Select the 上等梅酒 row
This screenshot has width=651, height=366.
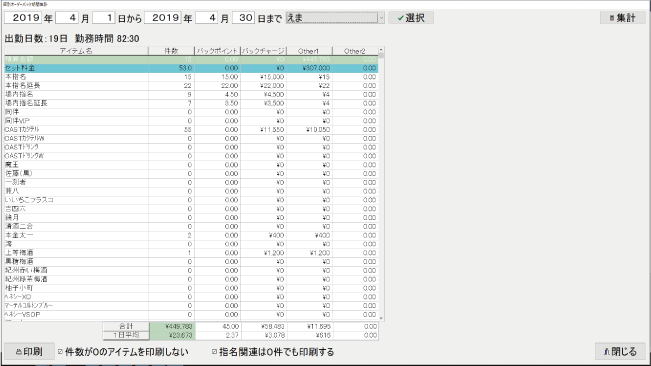tap(191, 253)
